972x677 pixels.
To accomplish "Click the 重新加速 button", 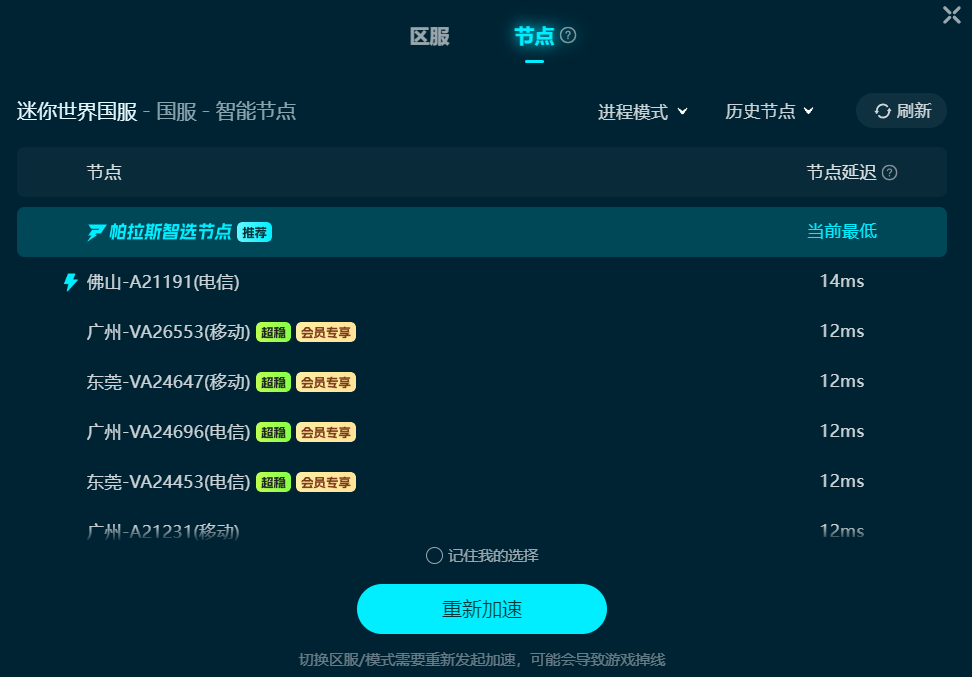I will pyautogui.click(x=482, y=609).
